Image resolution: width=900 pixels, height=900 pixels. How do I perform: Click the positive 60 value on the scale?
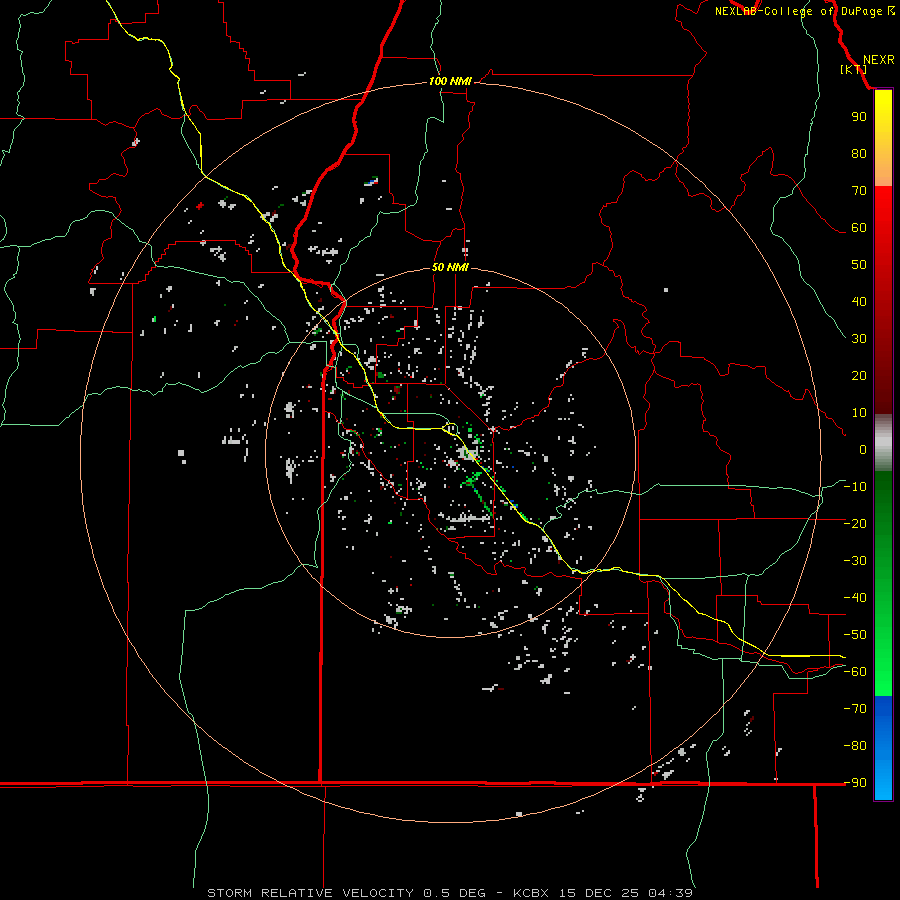click(x=859, y=227)
